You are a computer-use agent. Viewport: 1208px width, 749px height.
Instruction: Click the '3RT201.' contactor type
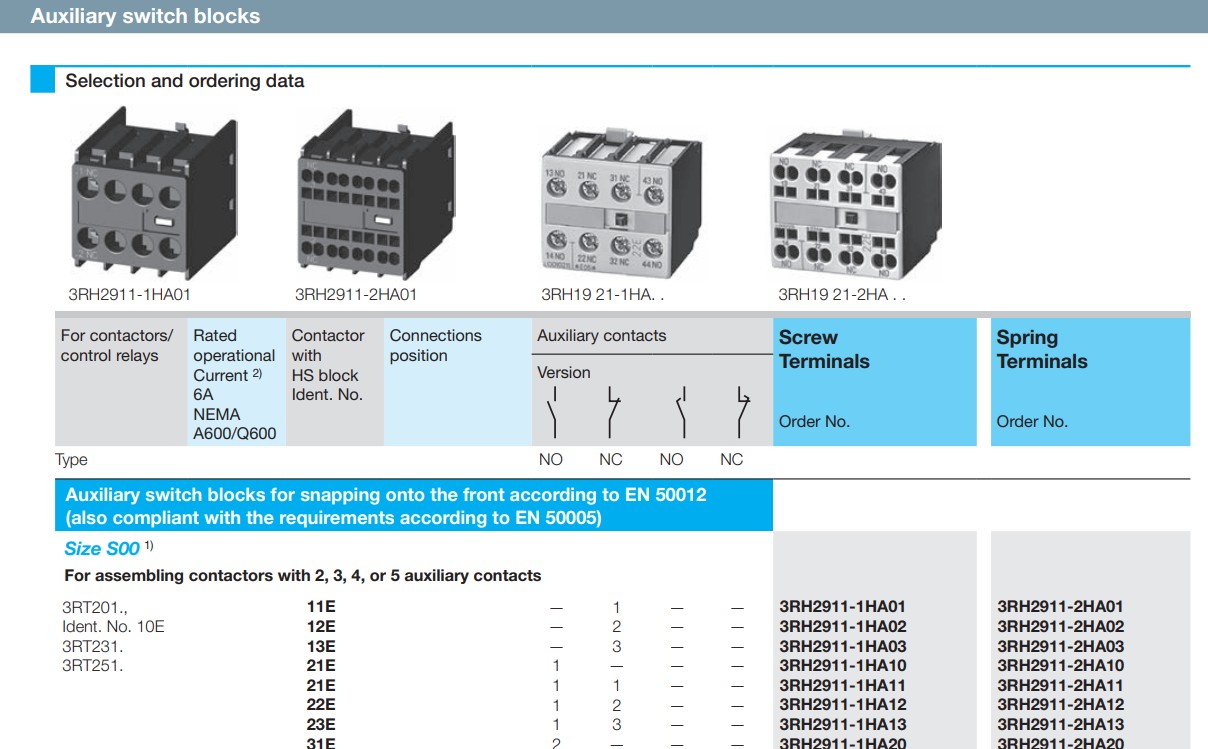tap(95, 607)
